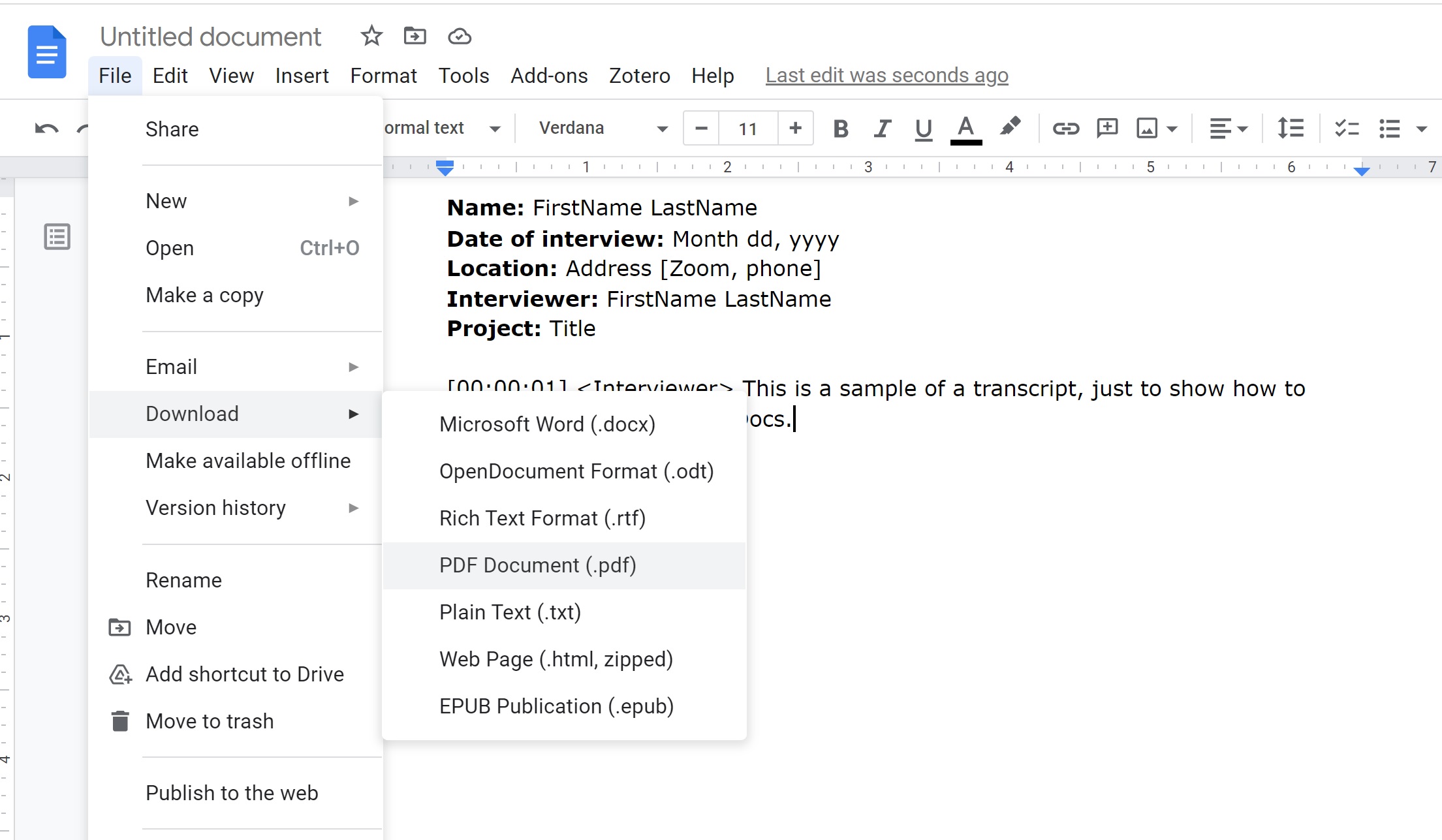Image resolution: width=1442 pixels, height=840 pixels.
Task: Click the move to folder icon beside title
Action: [415, 36]
